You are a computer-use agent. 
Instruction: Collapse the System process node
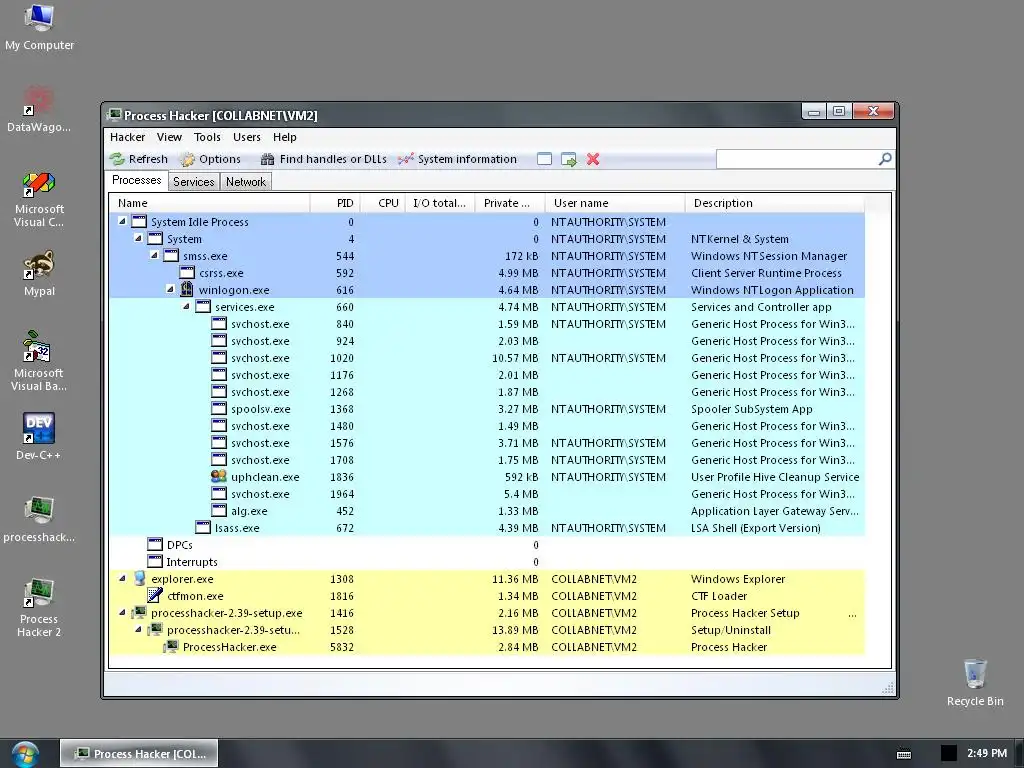point(138,238)
